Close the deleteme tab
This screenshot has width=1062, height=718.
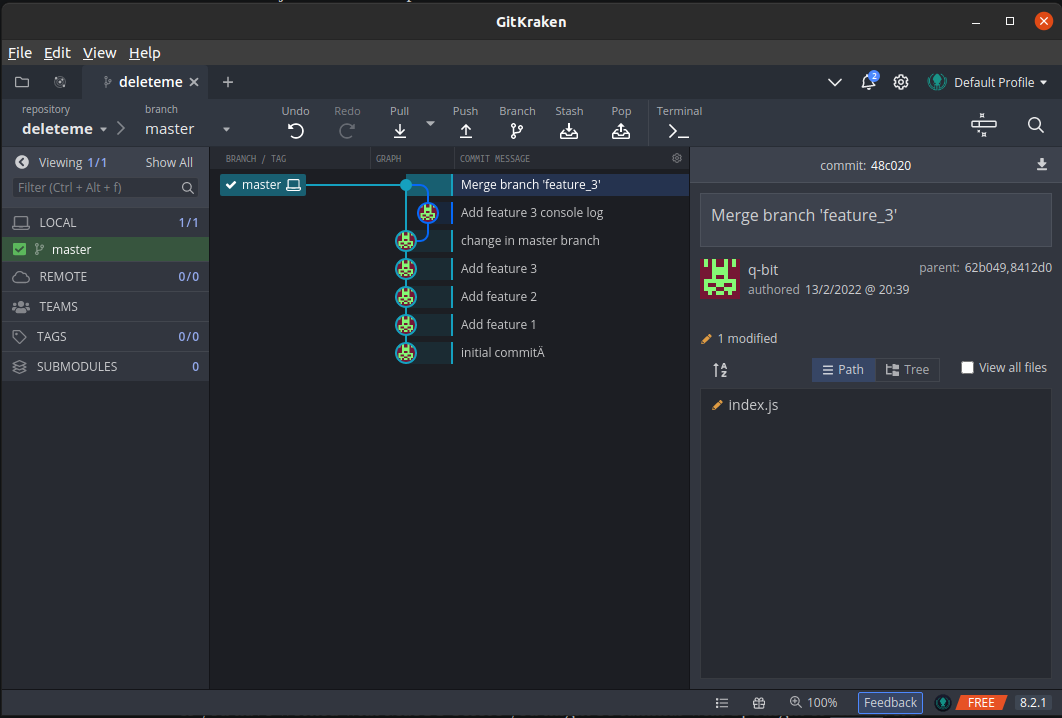point(194,82)
